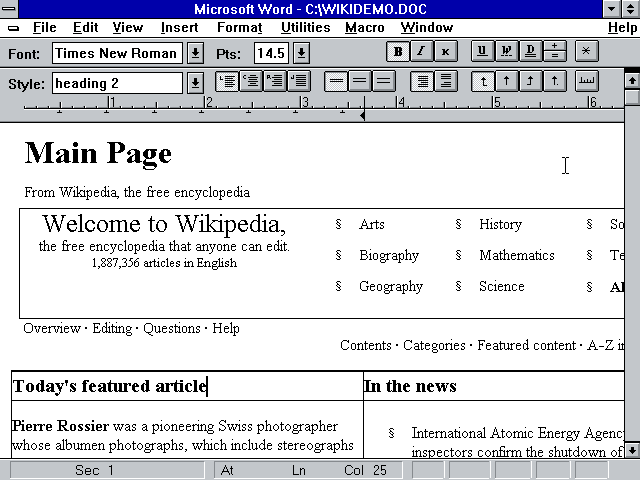The width and height of the screenshot is (640, 480).
Task: Click the bold Pierre Rossier text
Action: (60, 426)
